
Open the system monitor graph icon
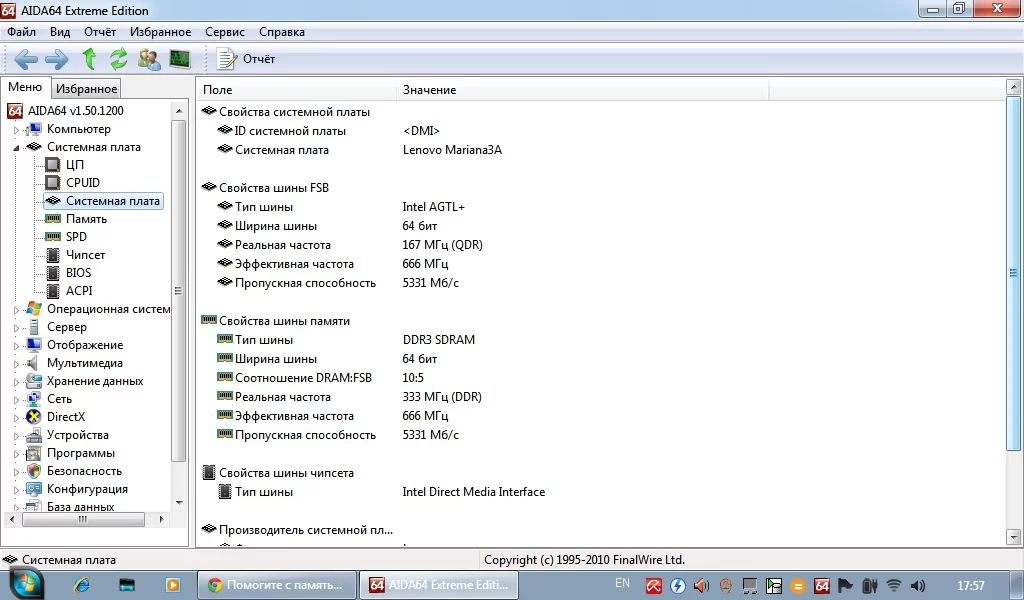pos(180,59)
